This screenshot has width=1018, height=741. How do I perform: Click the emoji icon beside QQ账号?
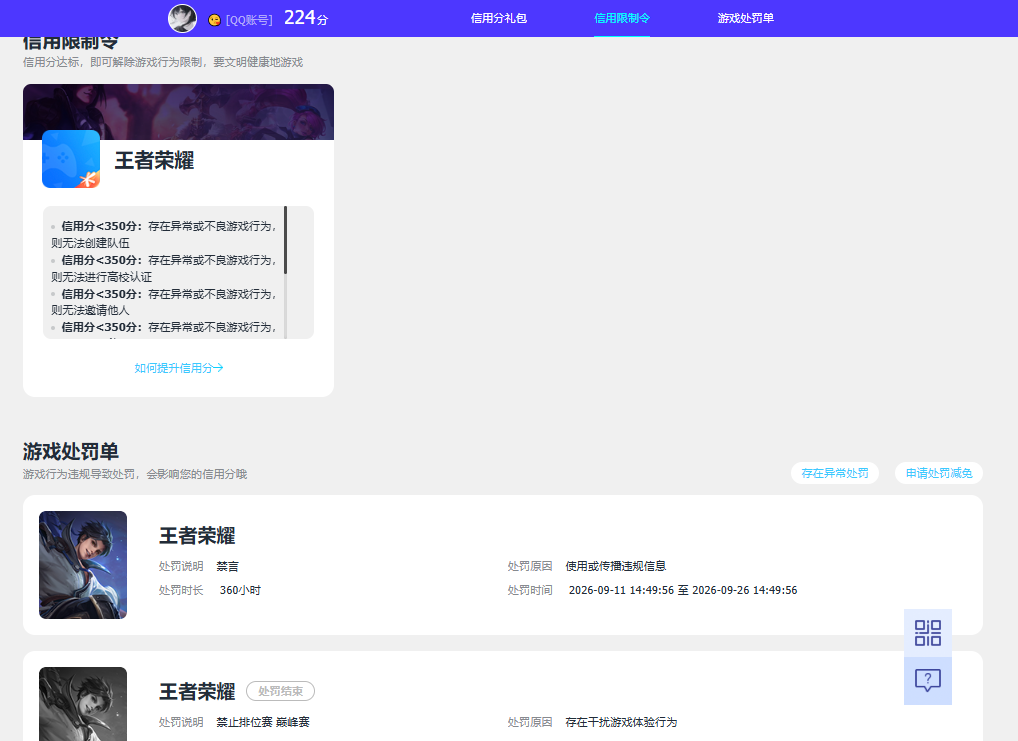pos(214,20)
